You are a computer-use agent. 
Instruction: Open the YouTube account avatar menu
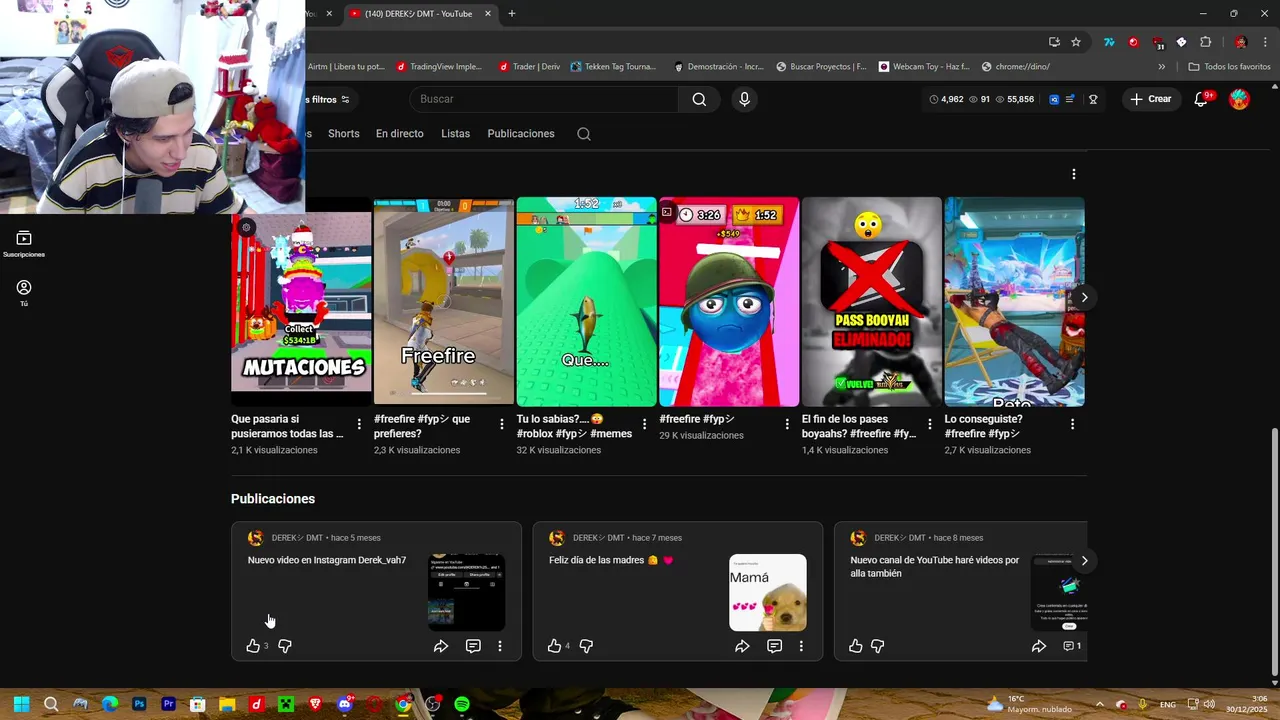pyautogui.click(x=1239, y=99)
